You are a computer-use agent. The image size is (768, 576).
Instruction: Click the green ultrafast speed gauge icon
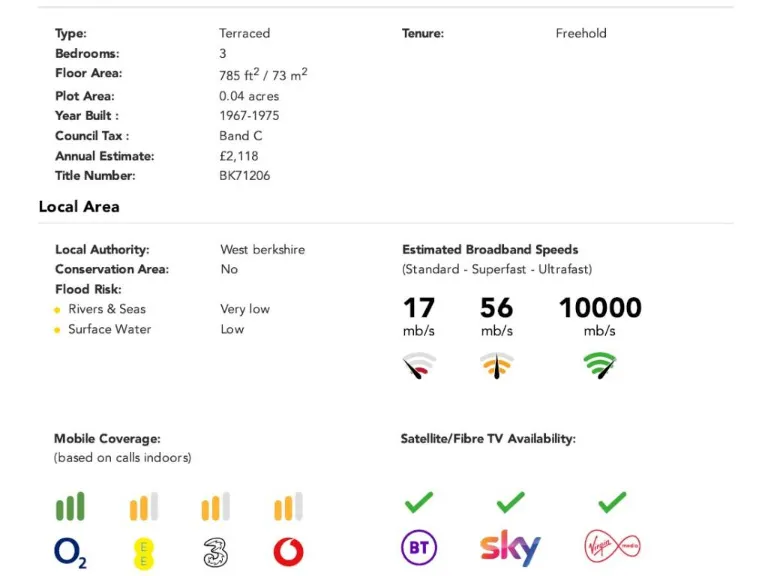coord(600,365)
